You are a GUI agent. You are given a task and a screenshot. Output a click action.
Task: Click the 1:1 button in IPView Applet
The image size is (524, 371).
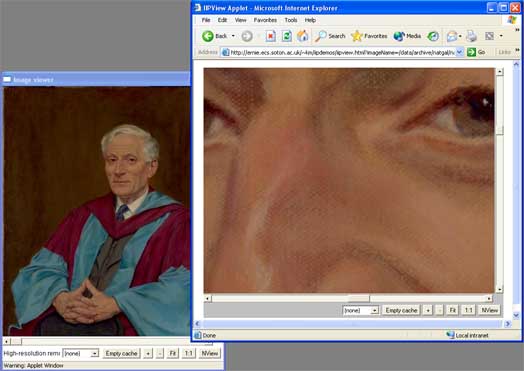click(x=469, y=311)
